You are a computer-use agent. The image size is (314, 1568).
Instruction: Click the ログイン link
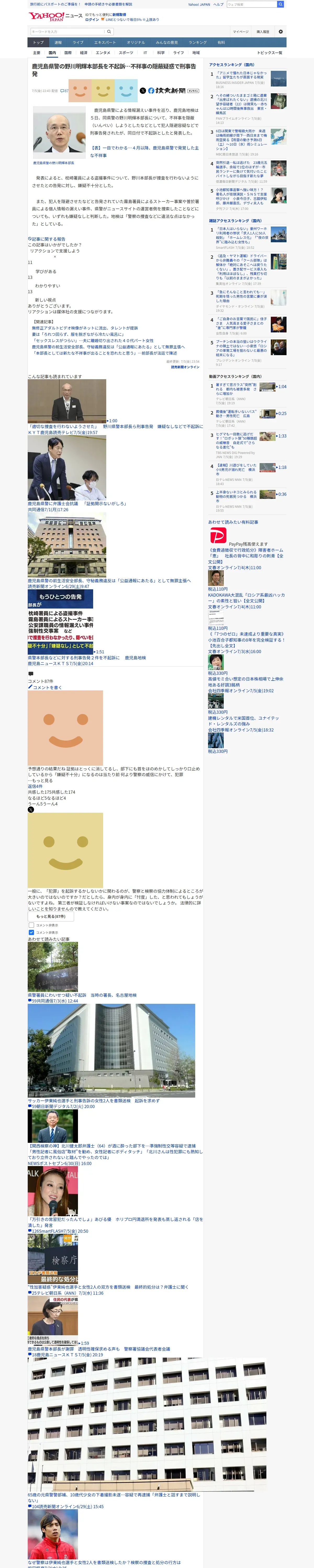pyautogui.click(x=92, y=20)
